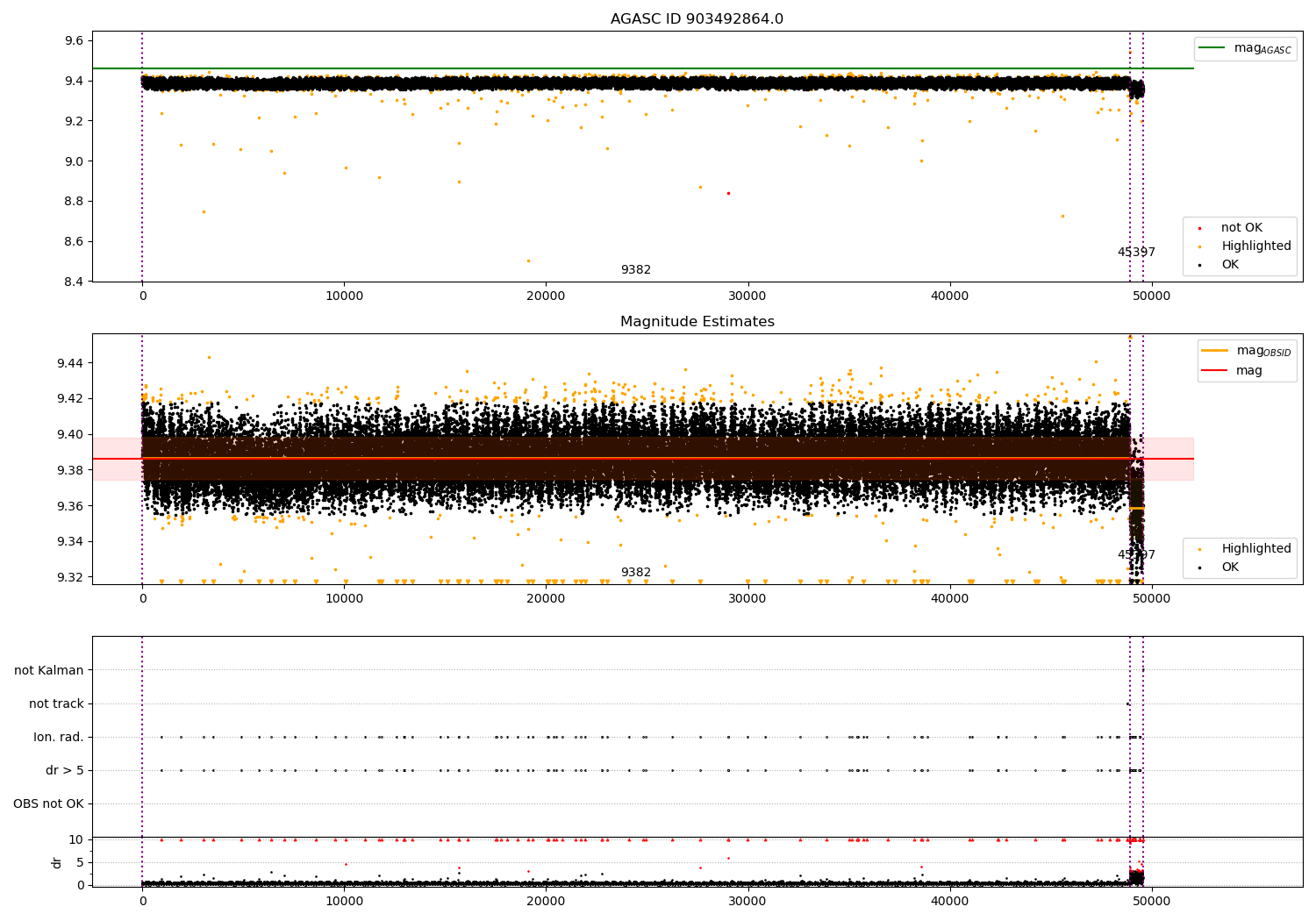Click the 20000 x-tick under the top plot
The height and width of the screenshot is (921, 1316).
(546, 296)
